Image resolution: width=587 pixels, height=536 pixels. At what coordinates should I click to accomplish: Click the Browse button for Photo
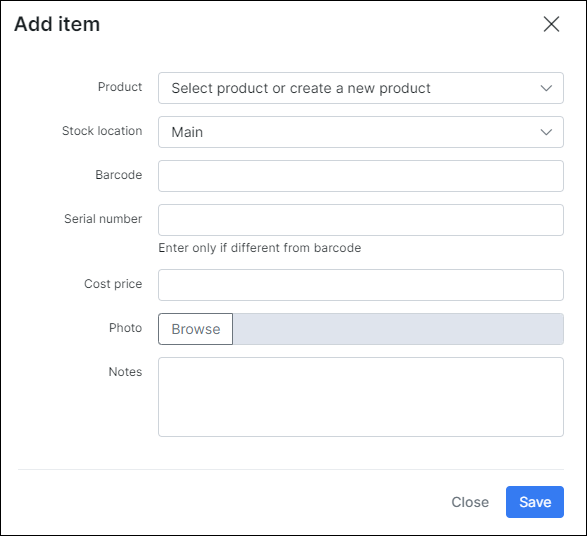tap(195, 329)
